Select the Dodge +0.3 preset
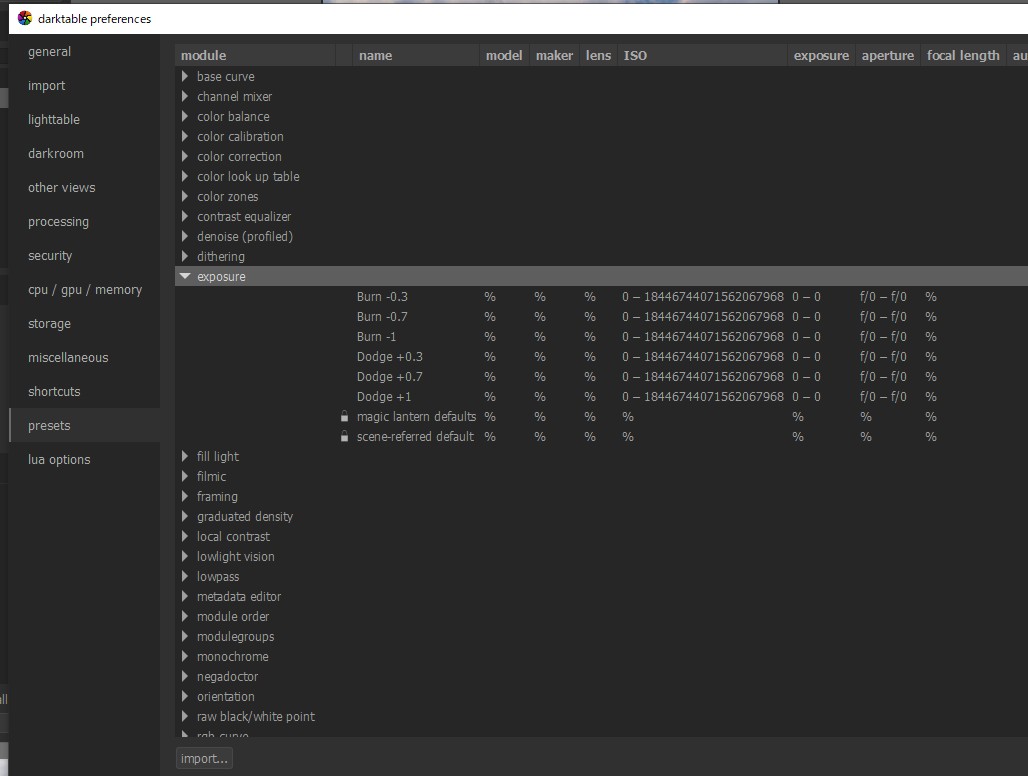 tap(389, 357)
